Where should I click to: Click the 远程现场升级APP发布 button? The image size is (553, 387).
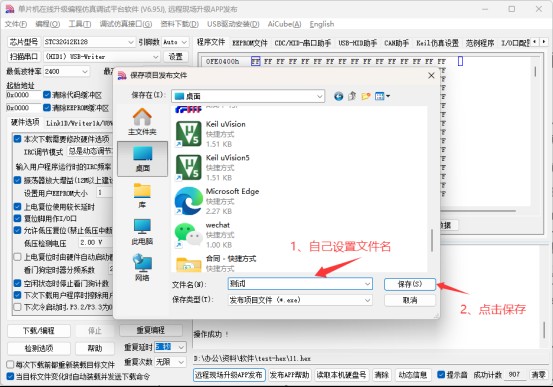[x=229, y=375]
